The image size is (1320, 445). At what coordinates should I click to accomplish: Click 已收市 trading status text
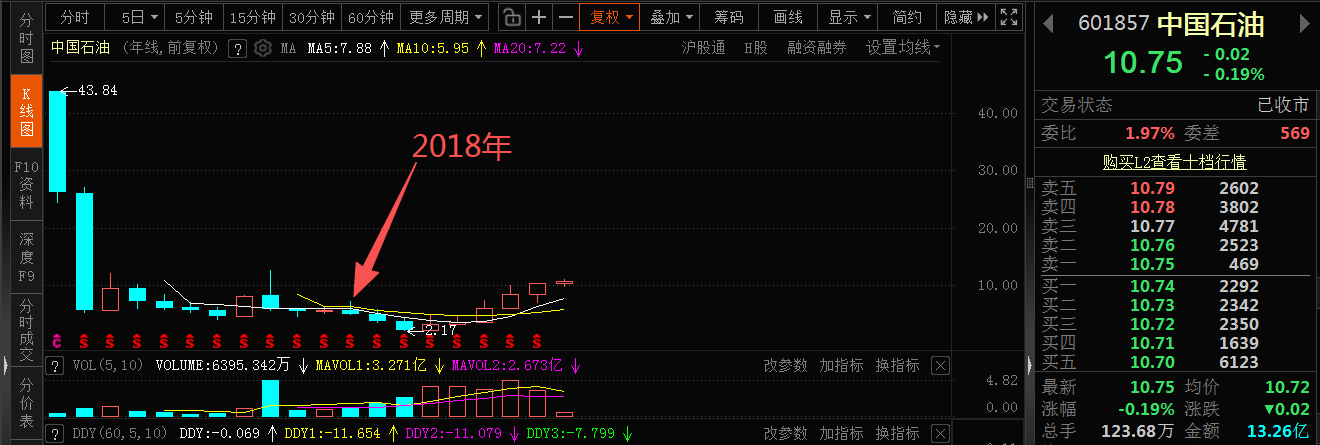pos(1283,105)
